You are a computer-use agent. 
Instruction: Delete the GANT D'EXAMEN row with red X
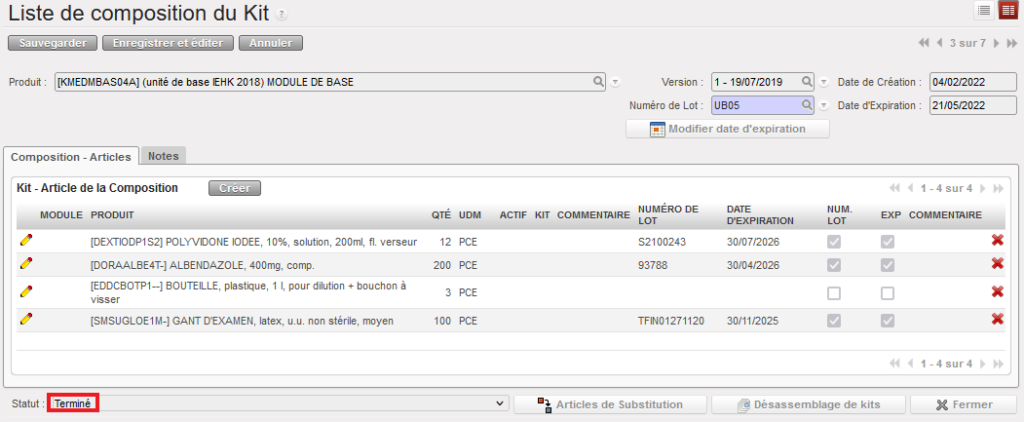(997, 319)
